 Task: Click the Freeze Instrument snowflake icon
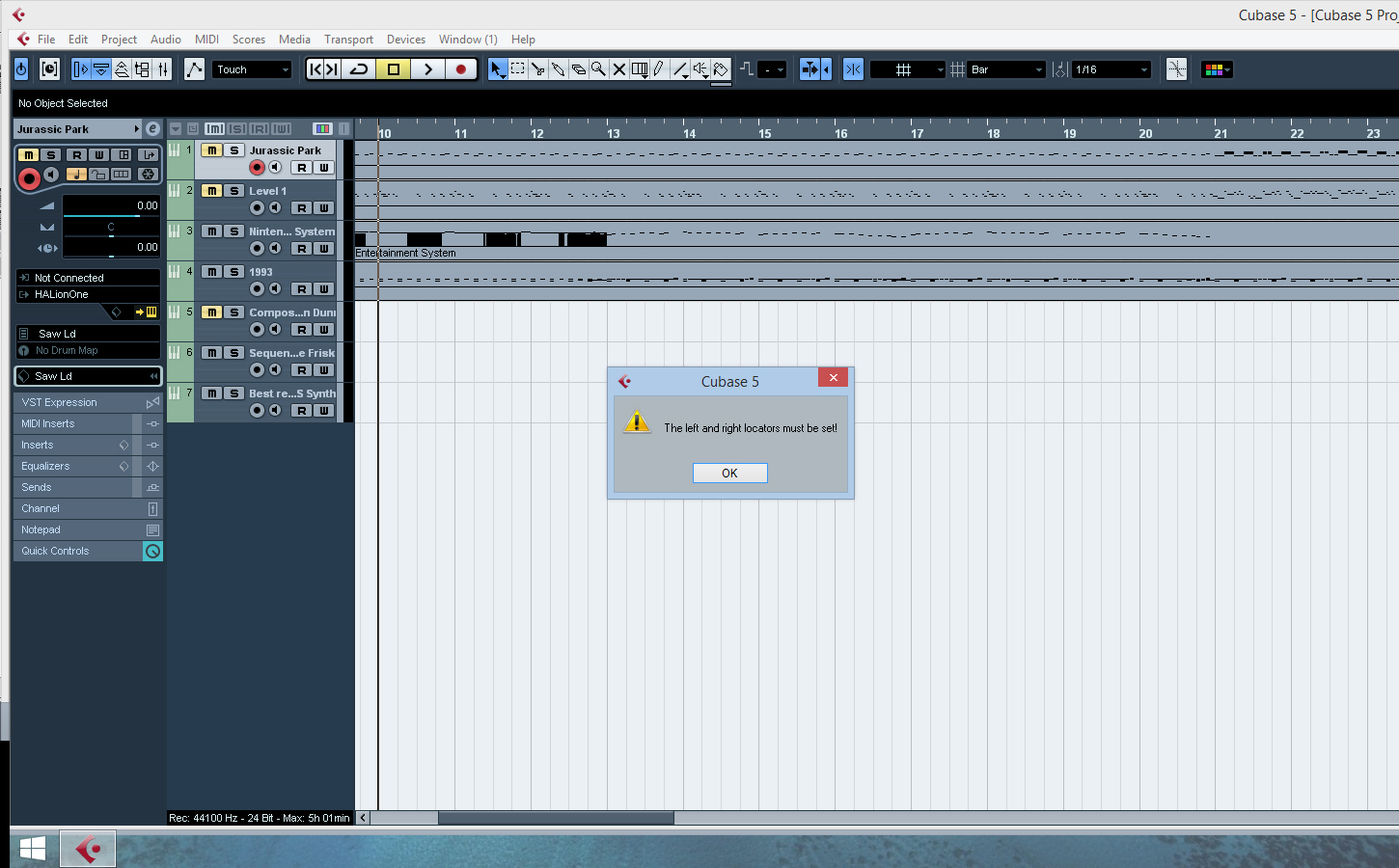pos(148,175)
